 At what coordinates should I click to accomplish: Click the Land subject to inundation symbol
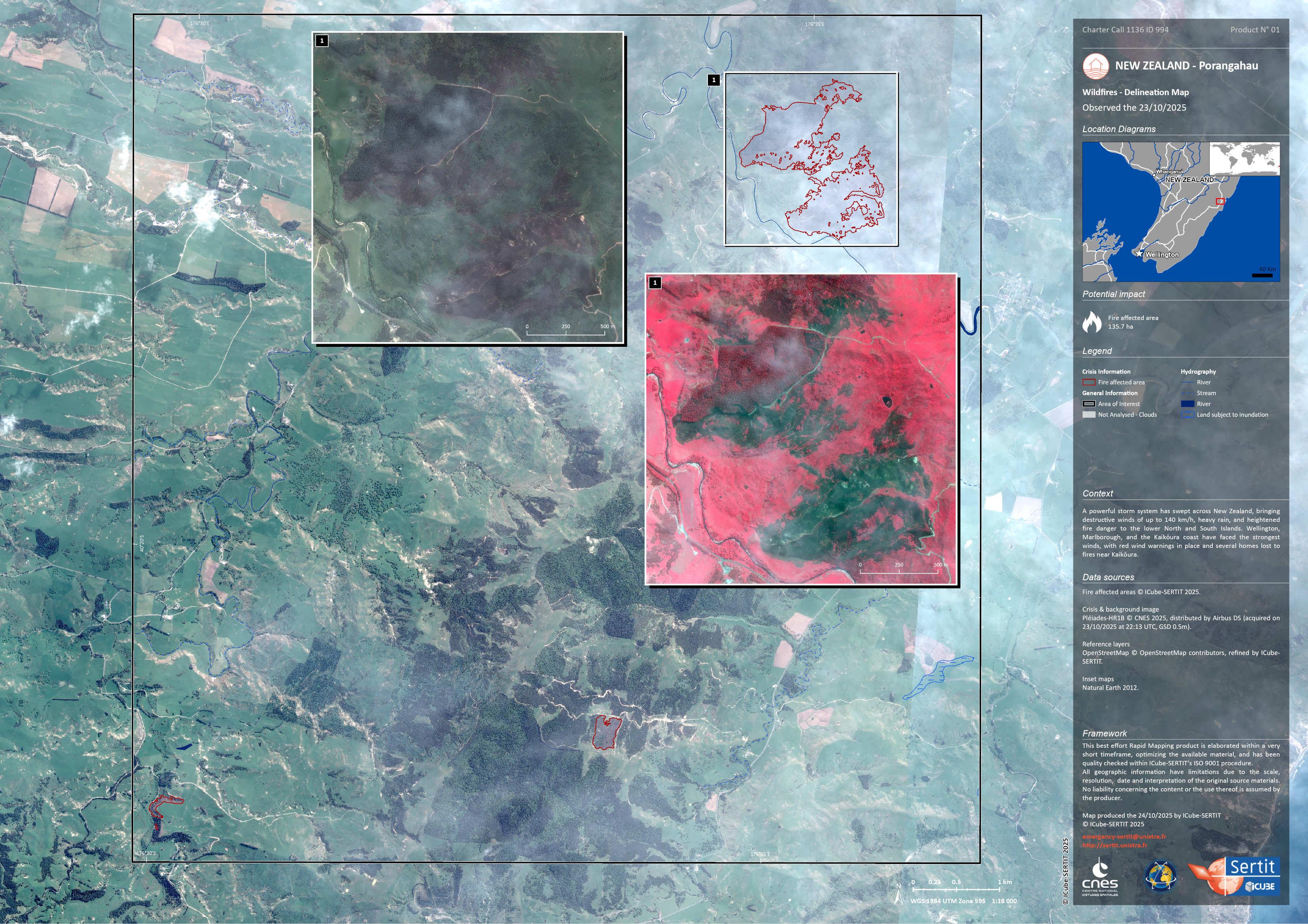coord(1187,415)
